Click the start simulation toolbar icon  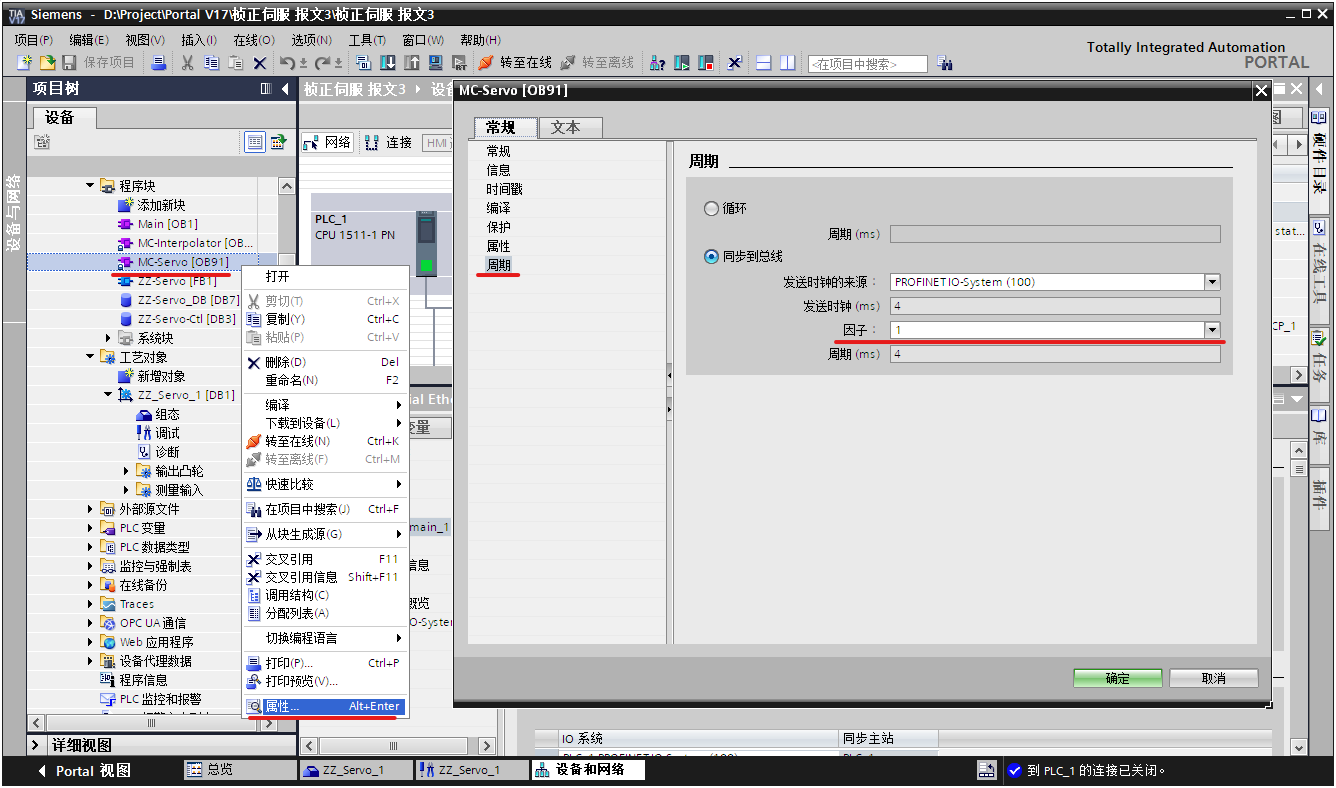pyautogui.click(x=436, y=62)
